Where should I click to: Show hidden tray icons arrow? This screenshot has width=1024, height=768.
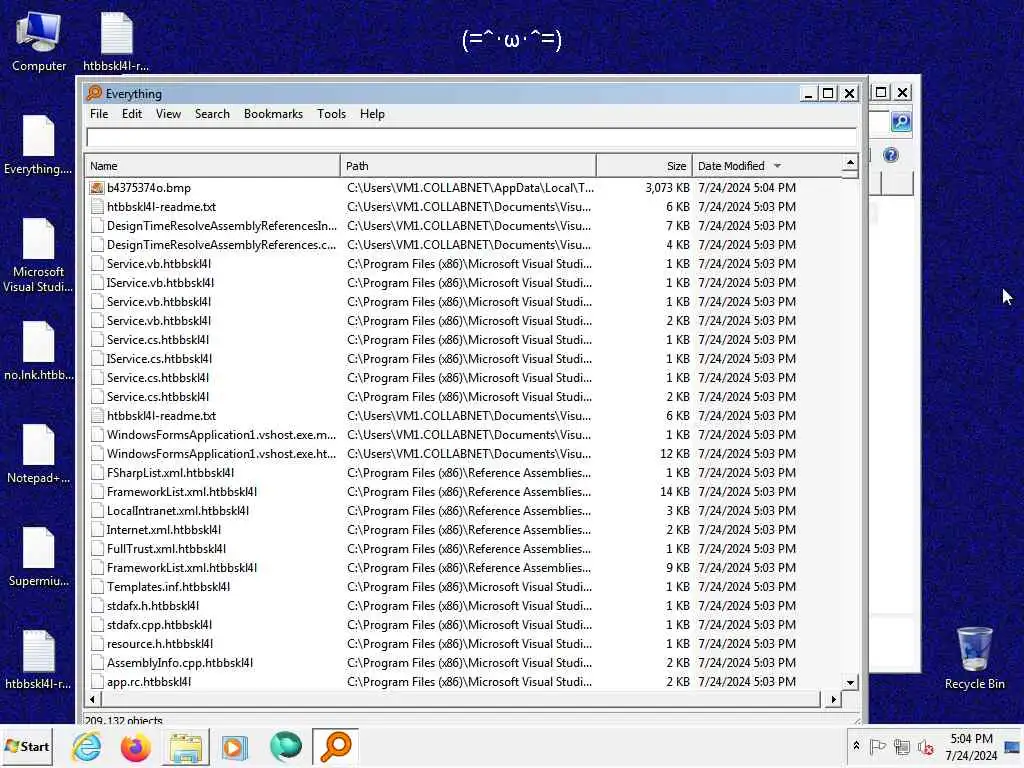[856, 746]
